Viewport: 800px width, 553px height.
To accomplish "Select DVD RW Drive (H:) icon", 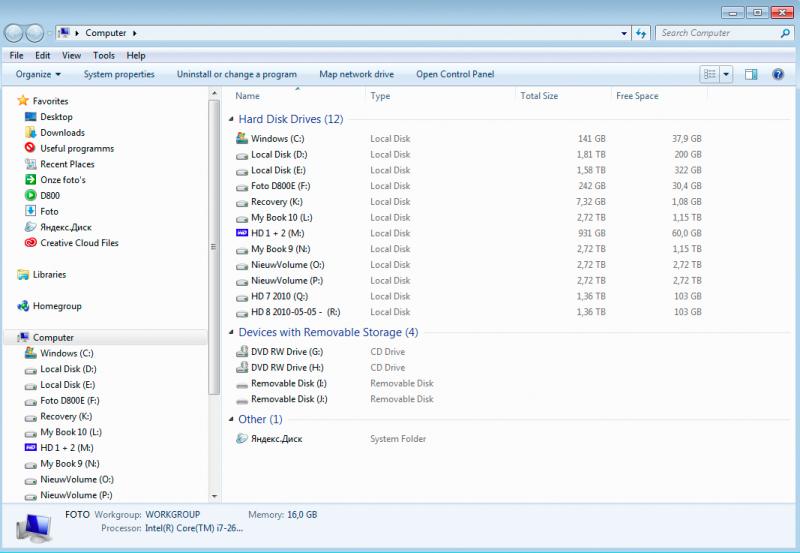I will tap(242, 367).
